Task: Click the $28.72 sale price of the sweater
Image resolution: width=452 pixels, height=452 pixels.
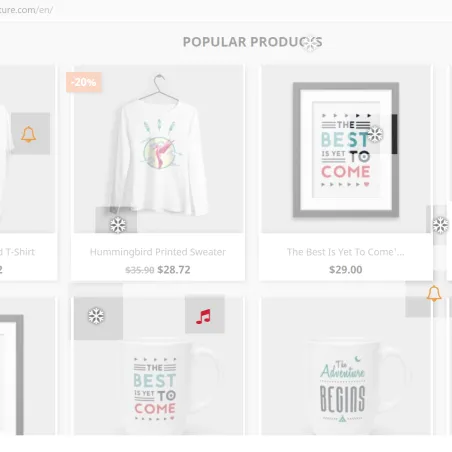Action: [x=174, y=270]
